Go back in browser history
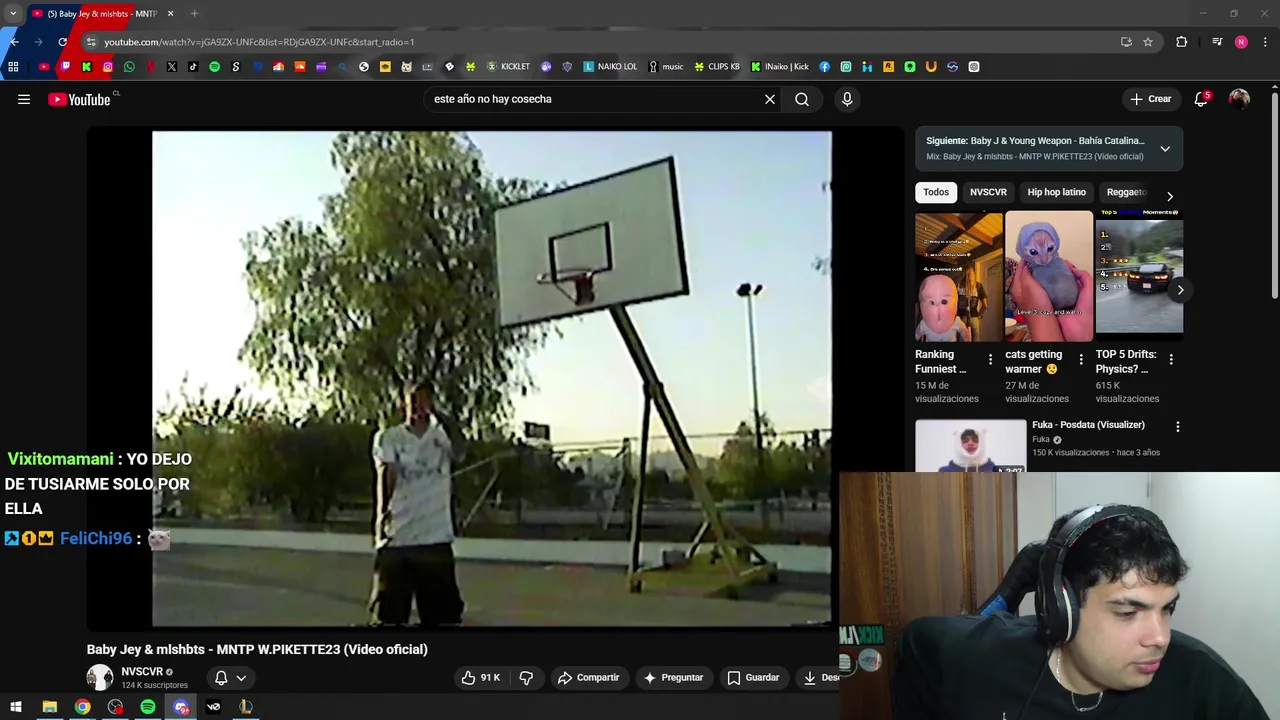The width and height of the screenshot is (1280, 720). (x=14, y=42)
